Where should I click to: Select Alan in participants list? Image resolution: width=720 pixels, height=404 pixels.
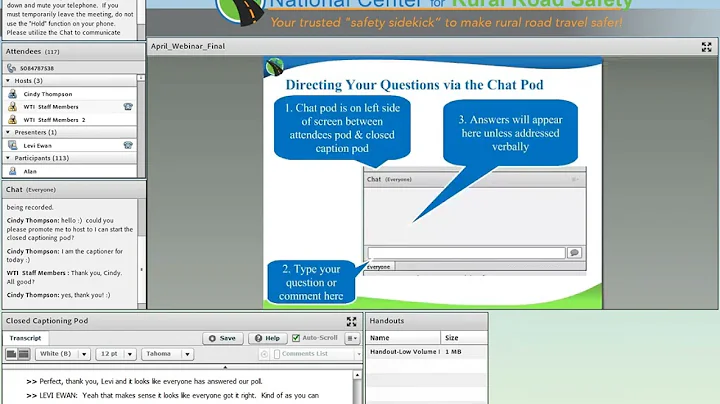[x=30, y=171]
